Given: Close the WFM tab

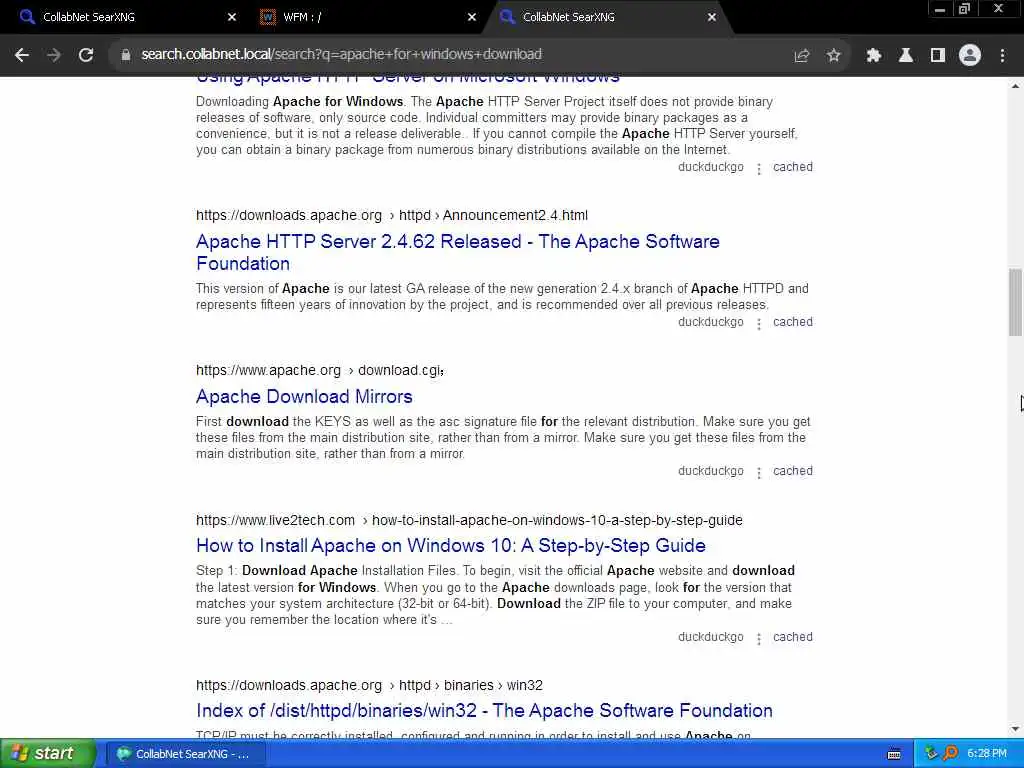Looking at the screenshot, I should click(472, 17).
